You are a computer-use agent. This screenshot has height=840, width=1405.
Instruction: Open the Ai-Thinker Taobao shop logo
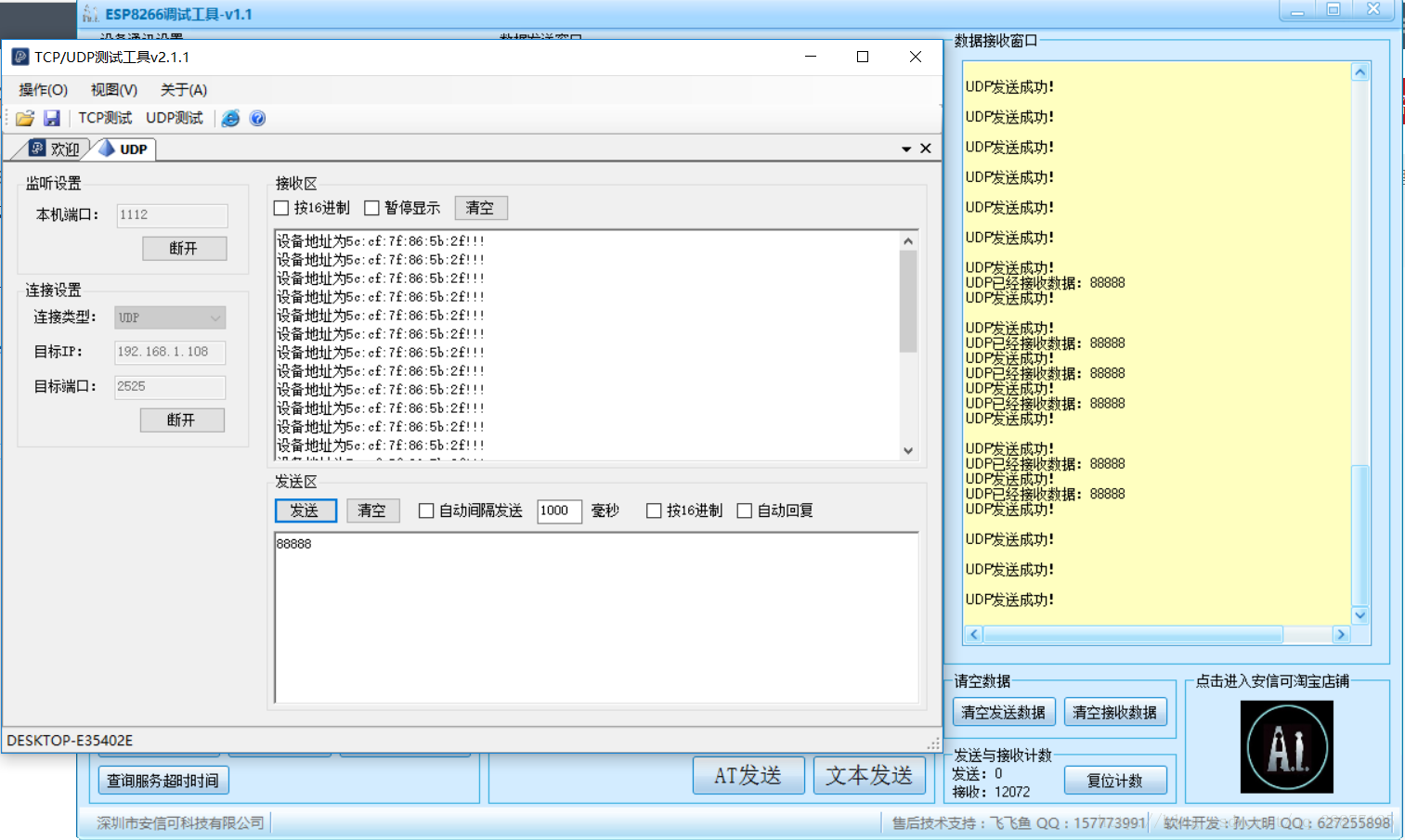(x=1287, y=746)
